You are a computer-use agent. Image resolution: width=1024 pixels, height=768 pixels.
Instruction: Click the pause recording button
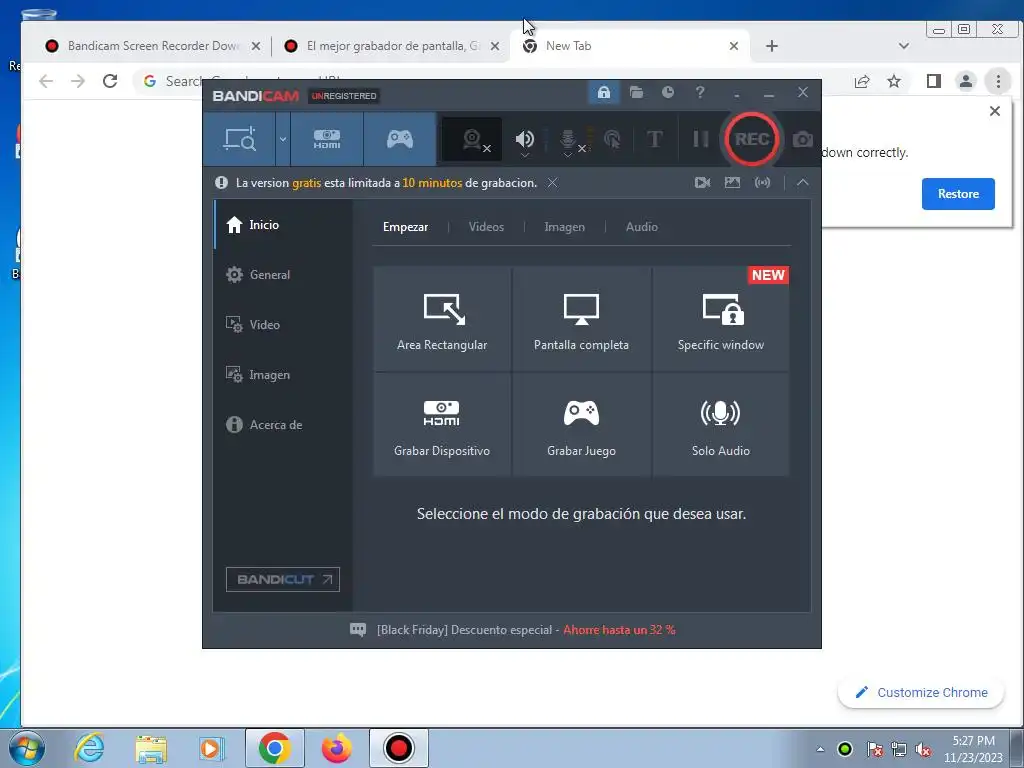click(700, 139)
